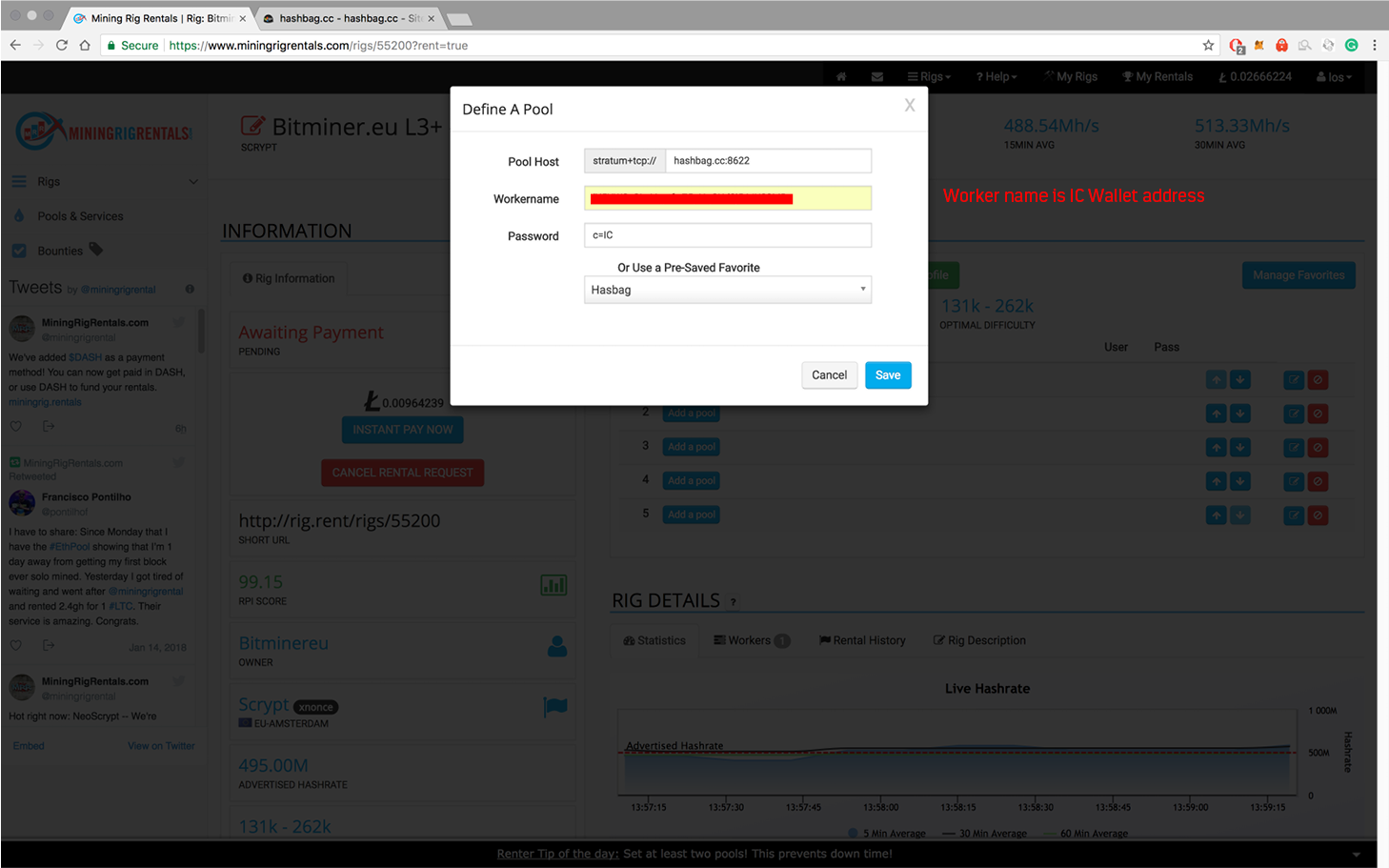Remove pool row 3 with the red icon

pos(1318,447)
